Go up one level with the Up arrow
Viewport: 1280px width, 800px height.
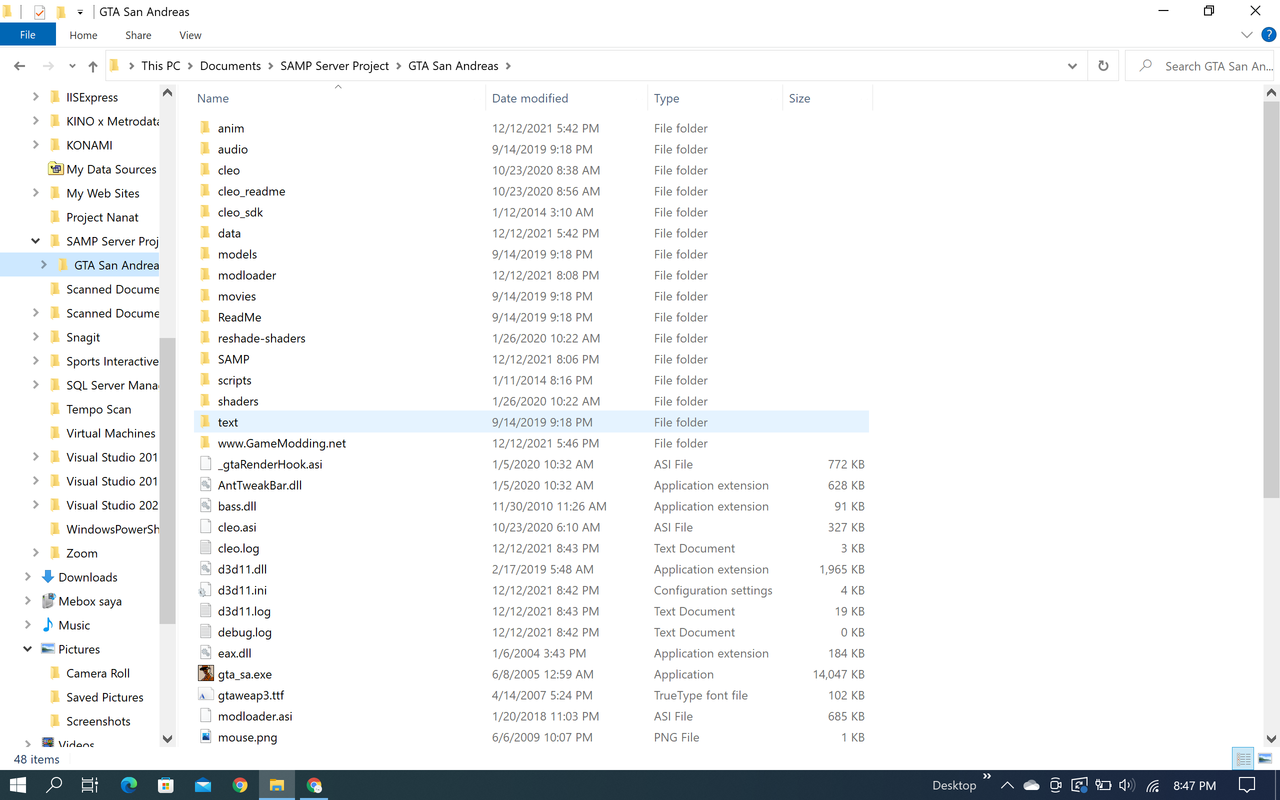tap(93, 66)
